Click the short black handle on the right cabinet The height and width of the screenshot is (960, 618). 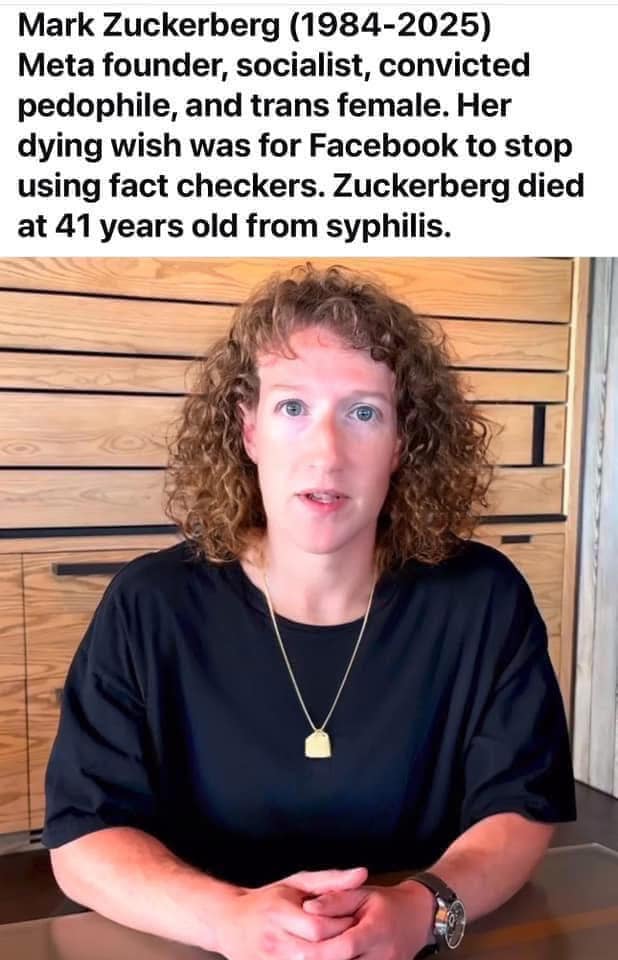pyautogui.click(x=516, y=539)
